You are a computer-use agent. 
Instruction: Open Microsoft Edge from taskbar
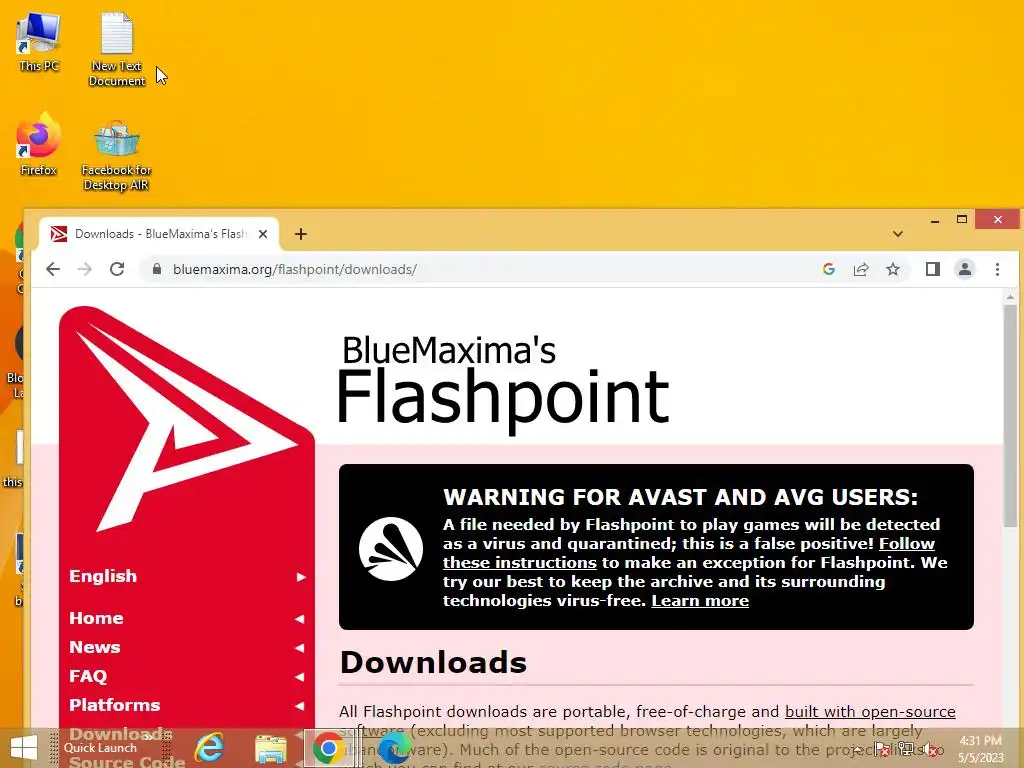click(393, 748)
